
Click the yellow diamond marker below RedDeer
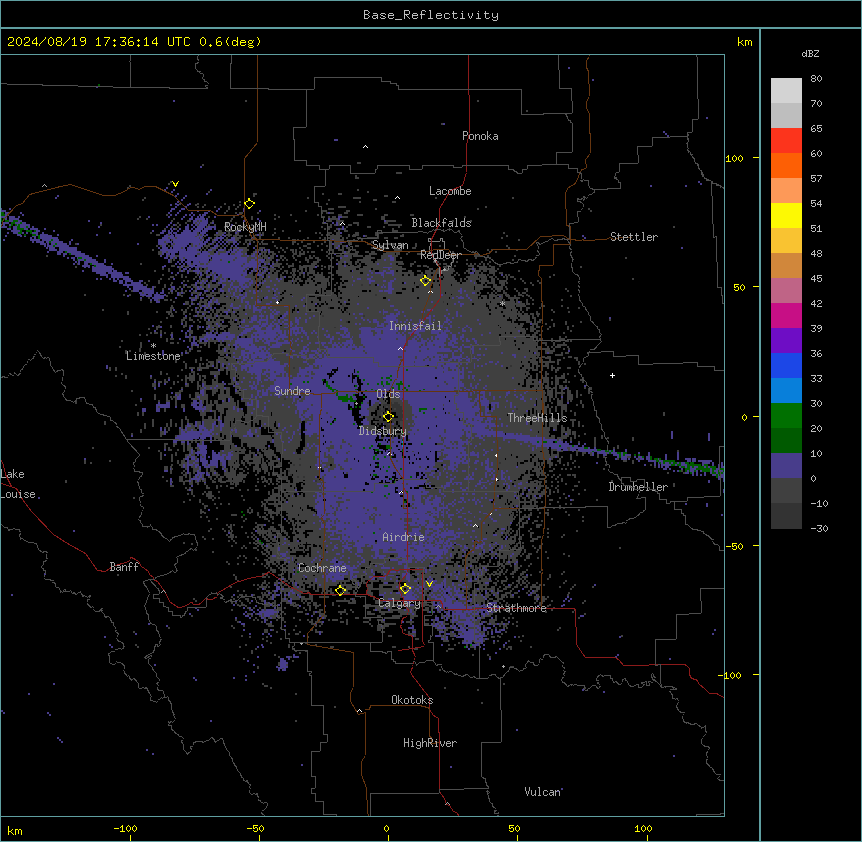tap(426, 281)
